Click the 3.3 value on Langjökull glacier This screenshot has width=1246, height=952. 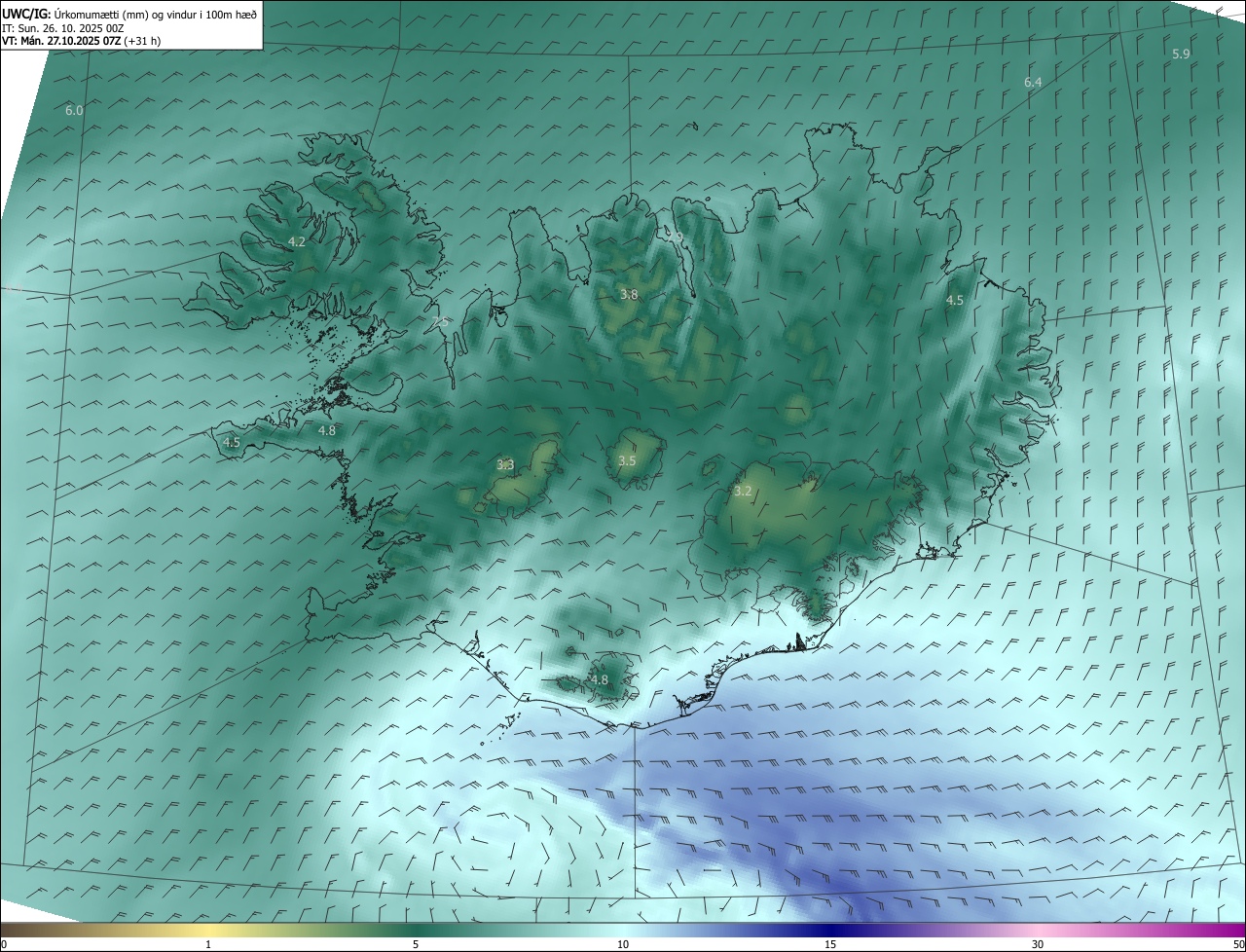(505, 465)
